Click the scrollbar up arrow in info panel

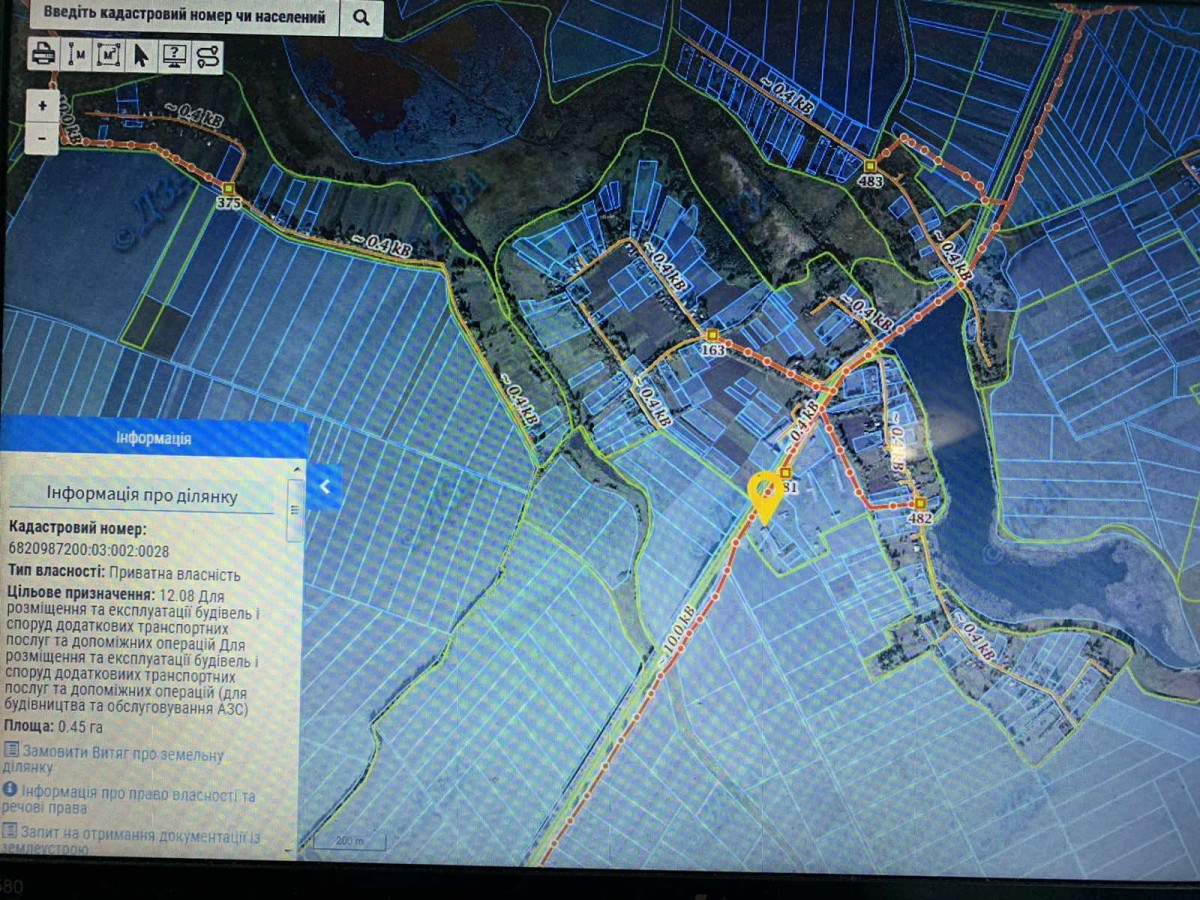(x=295, y=467)
